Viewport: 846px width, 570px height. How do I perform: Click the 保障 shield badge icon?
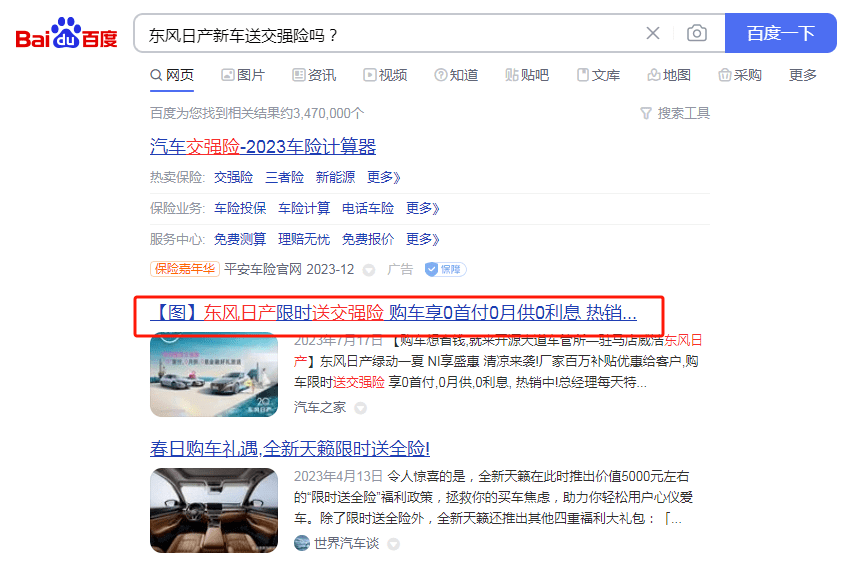click(x=446, y=269)
